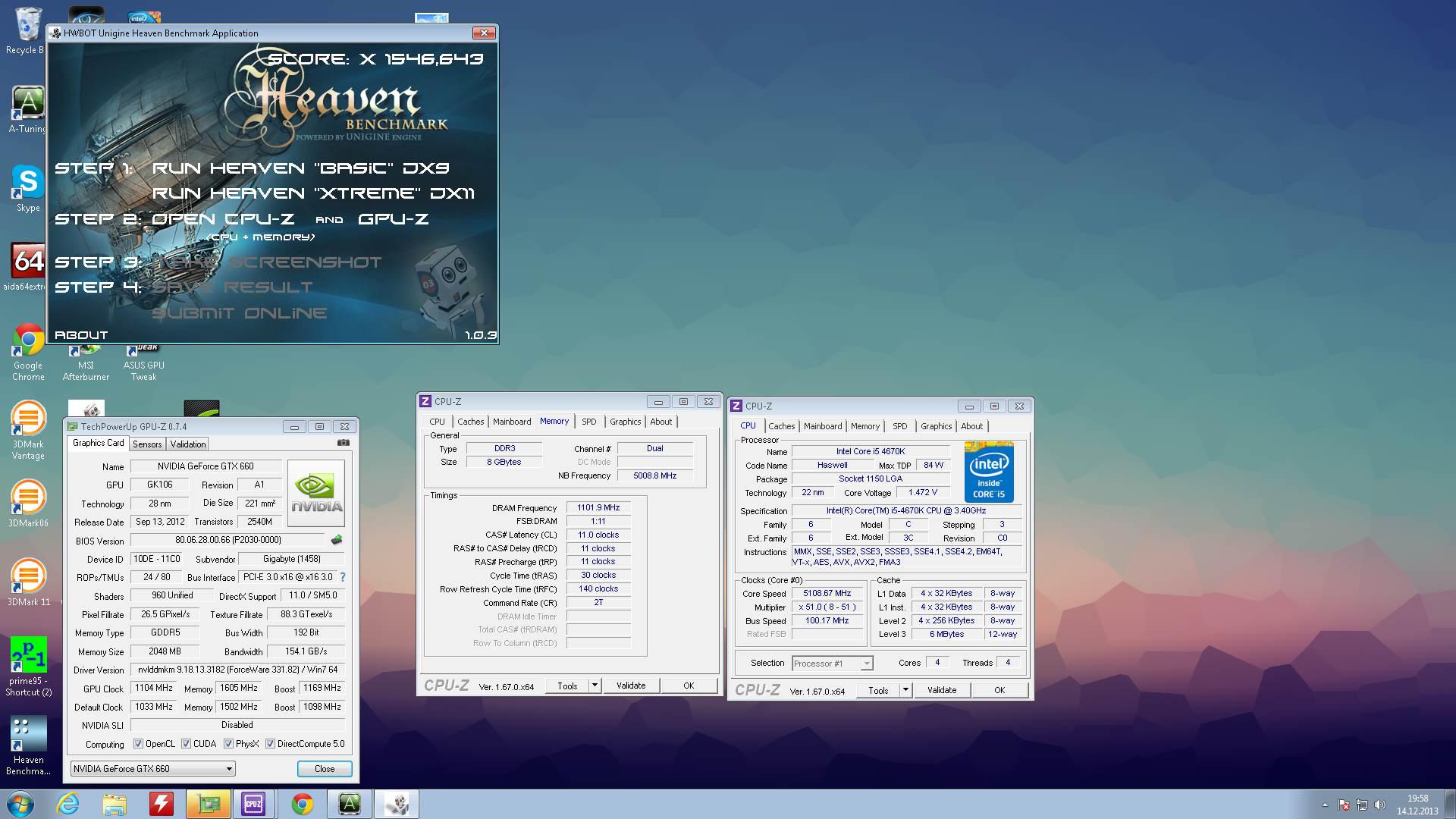1456x819 pixels.
Task: Click Validate in CPU-Z Memory window
Action: 631,686
